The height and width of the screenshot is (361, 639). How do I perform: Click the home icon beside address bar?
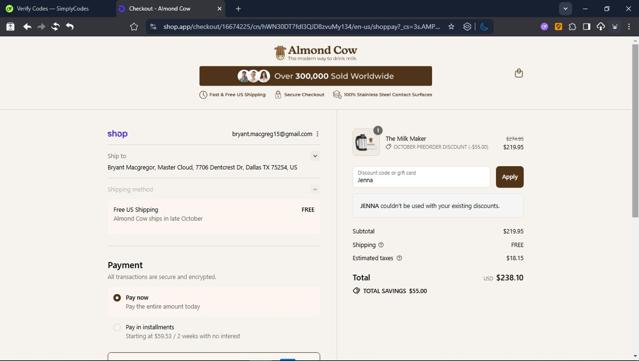(134, 26)
